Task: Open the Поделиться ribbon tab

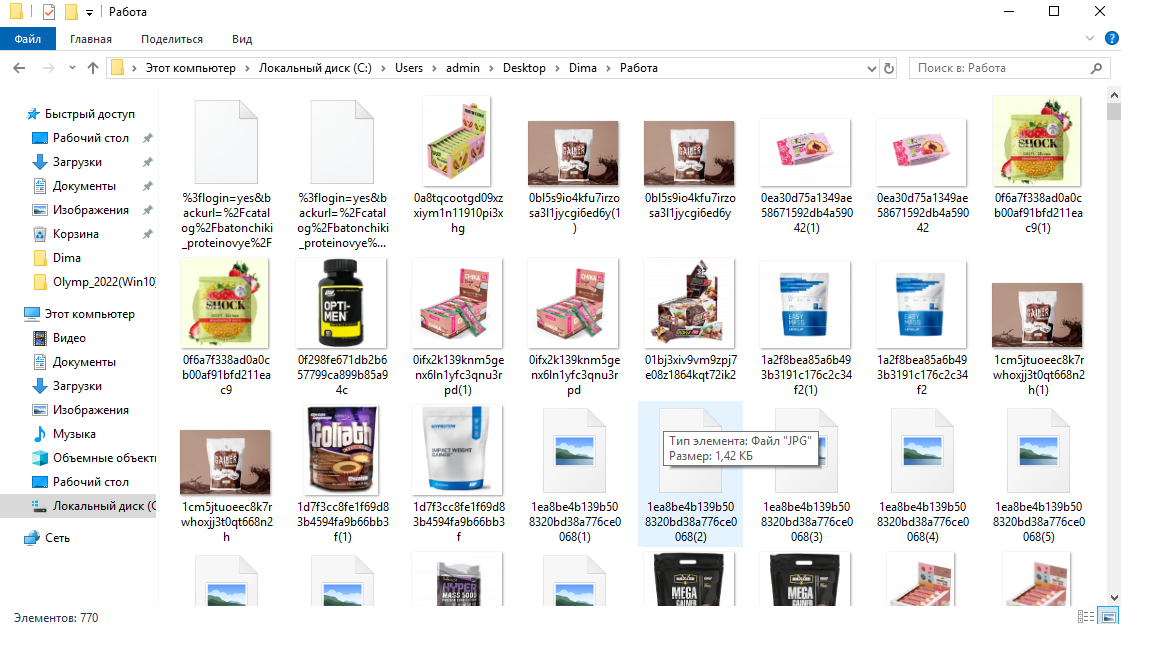Action: coord(172,39)
